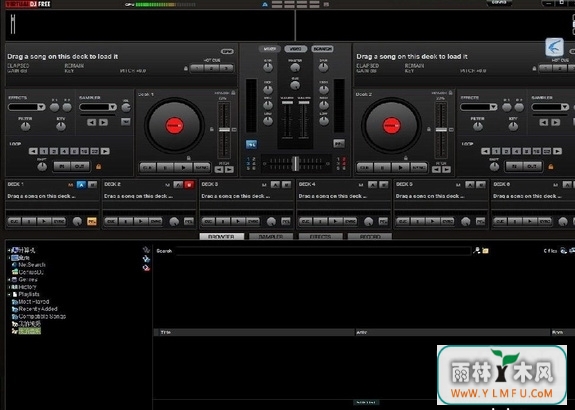Open the right deck Effects dropdown
The height and width of the screenshot is (410, 575).
(x=479, y=107)
